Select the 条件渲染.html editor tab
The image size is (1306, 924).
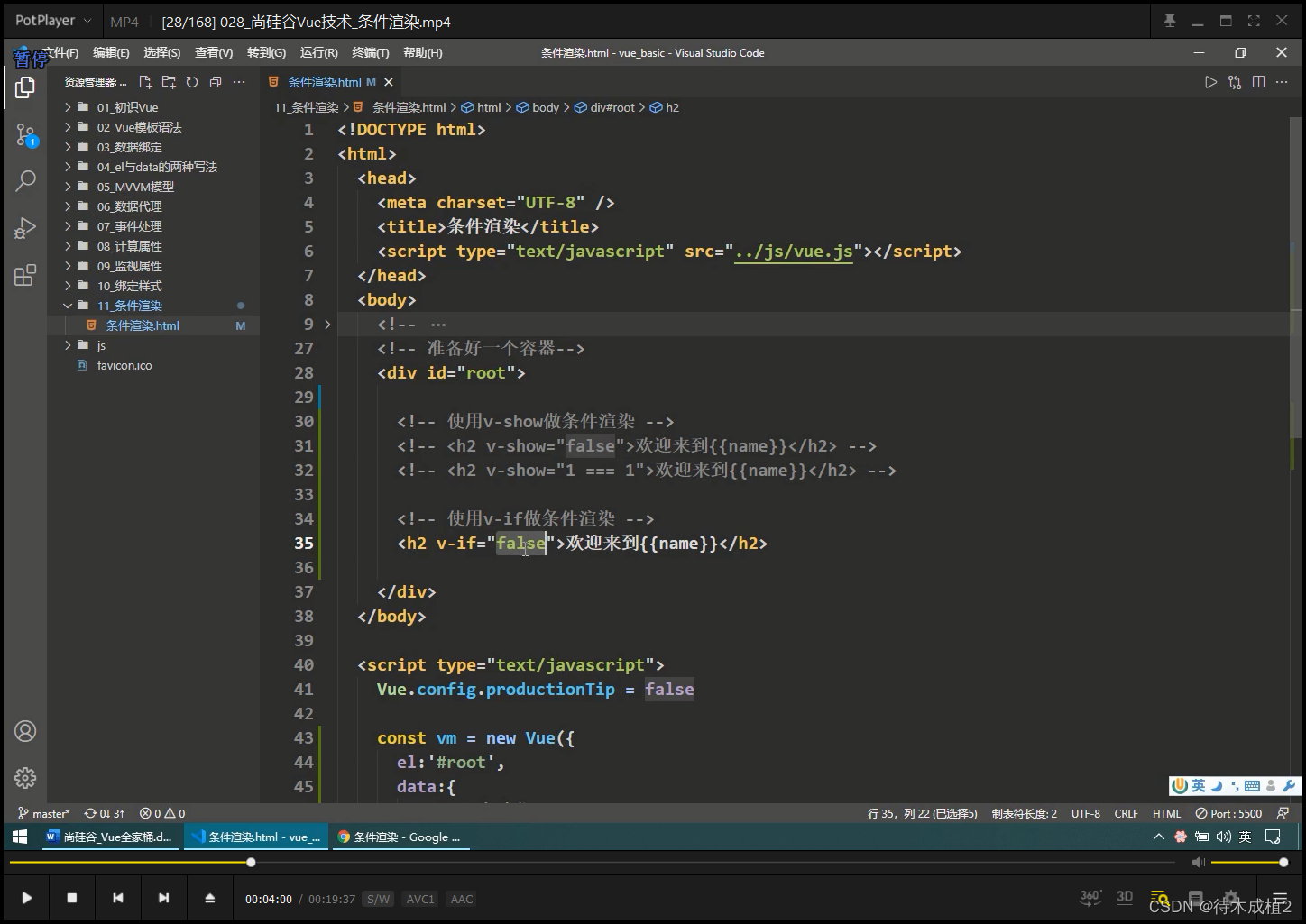(x=325, y=82)
